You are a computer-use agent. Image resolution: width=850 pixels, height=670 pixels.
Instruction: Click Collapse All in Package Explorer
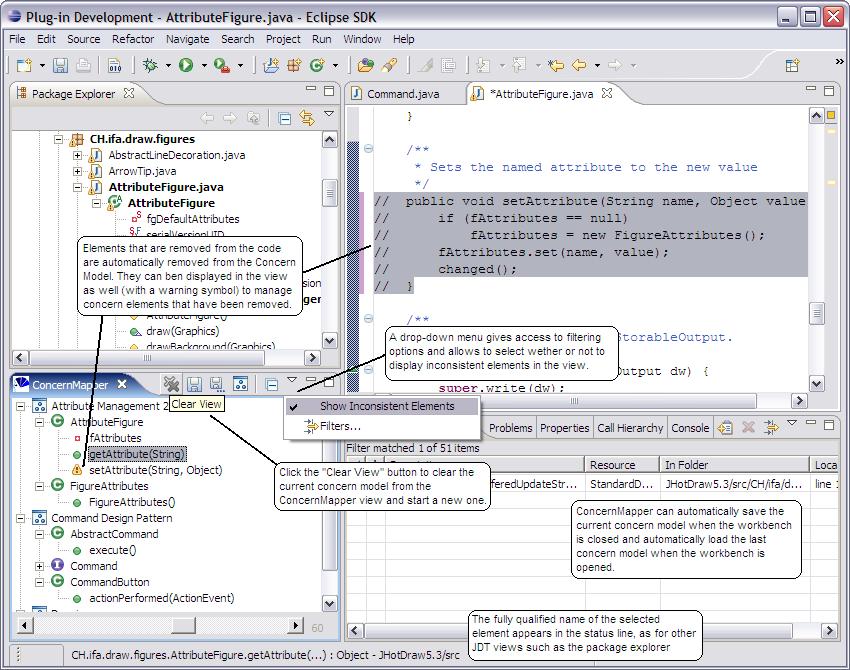coord(285,118)
